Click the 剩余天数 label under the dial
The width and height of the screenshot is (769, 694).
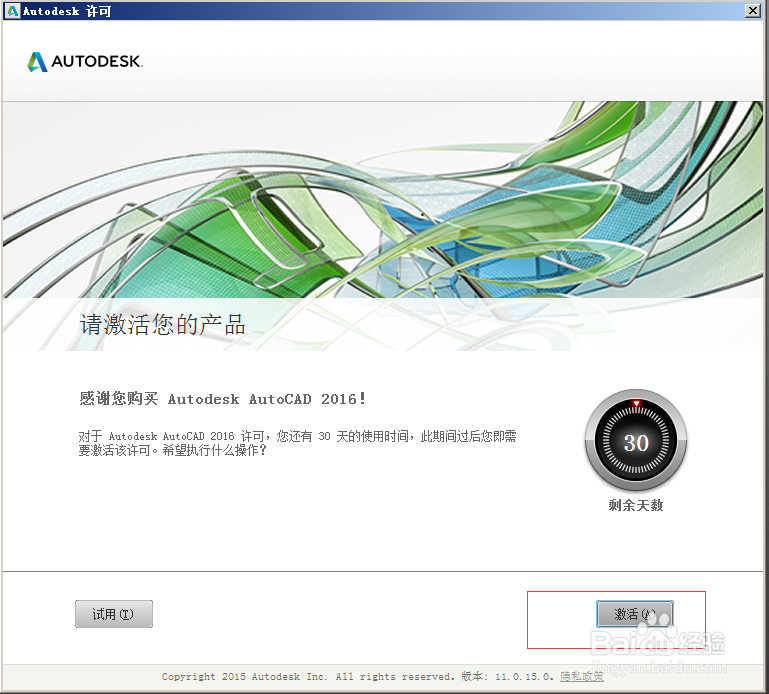pos(636,505)
